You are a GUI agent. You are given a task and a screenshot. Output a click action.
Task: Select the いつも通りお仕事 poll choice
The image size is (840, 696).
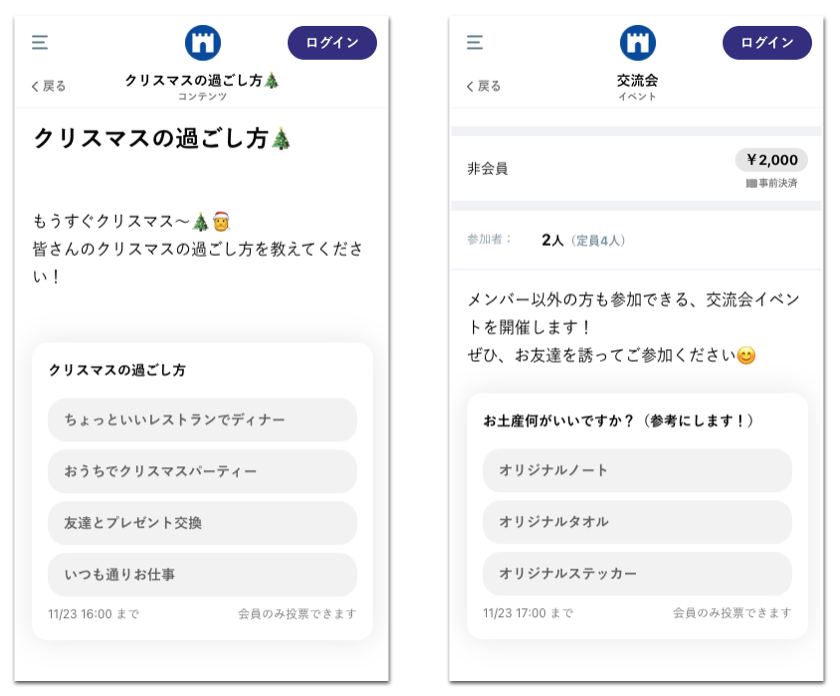(202, 574)
